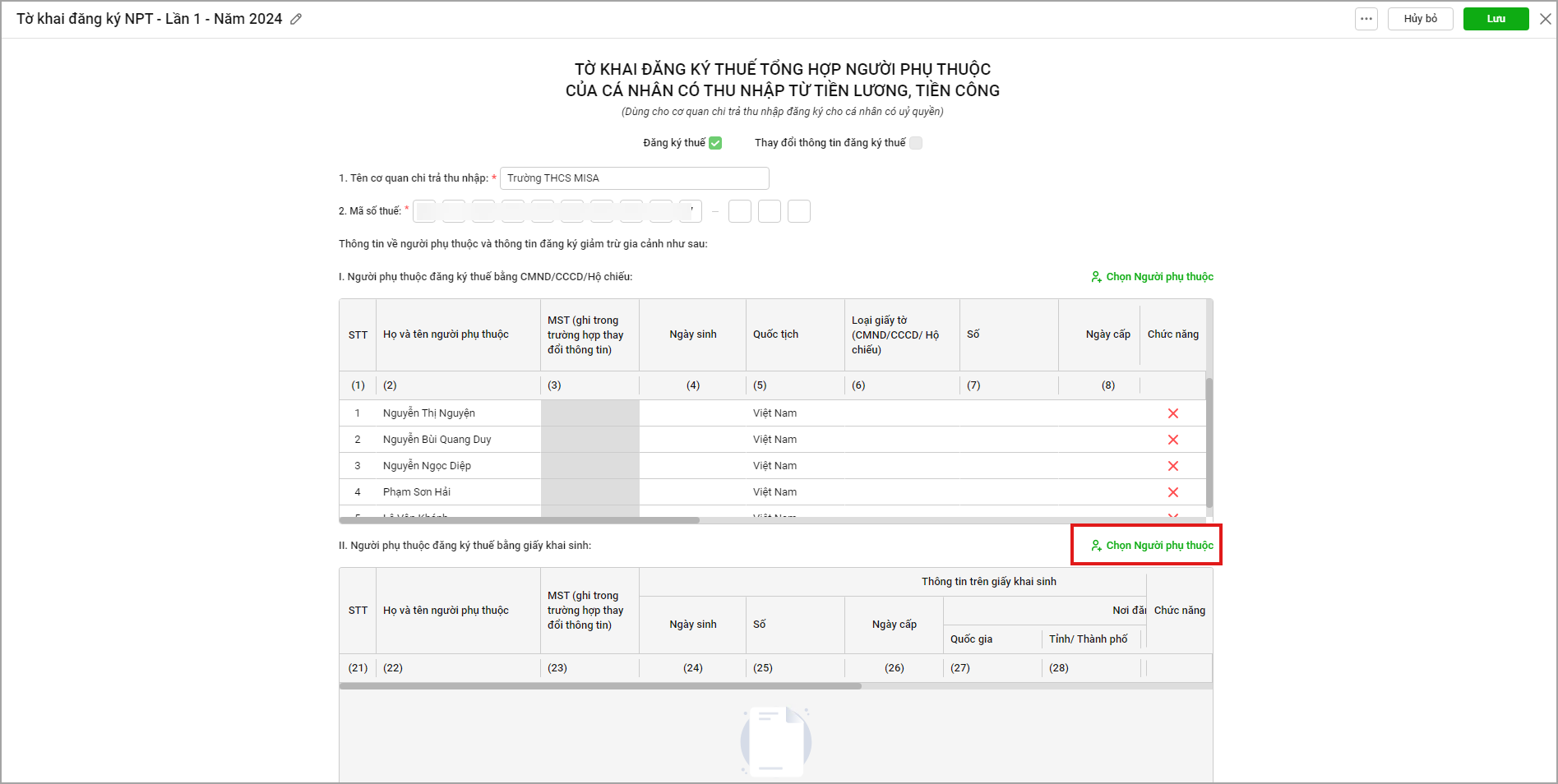Viewport: 1558px width, 784px height.
Task: Open the three-dot more options menu
Action: pos(1366,19)
